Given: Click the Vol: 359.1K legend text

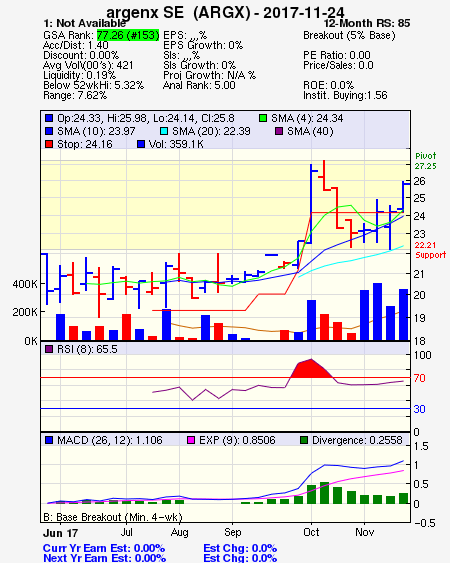Looking at the screenshot, I should pyautogui.click(x=176, y=144).
